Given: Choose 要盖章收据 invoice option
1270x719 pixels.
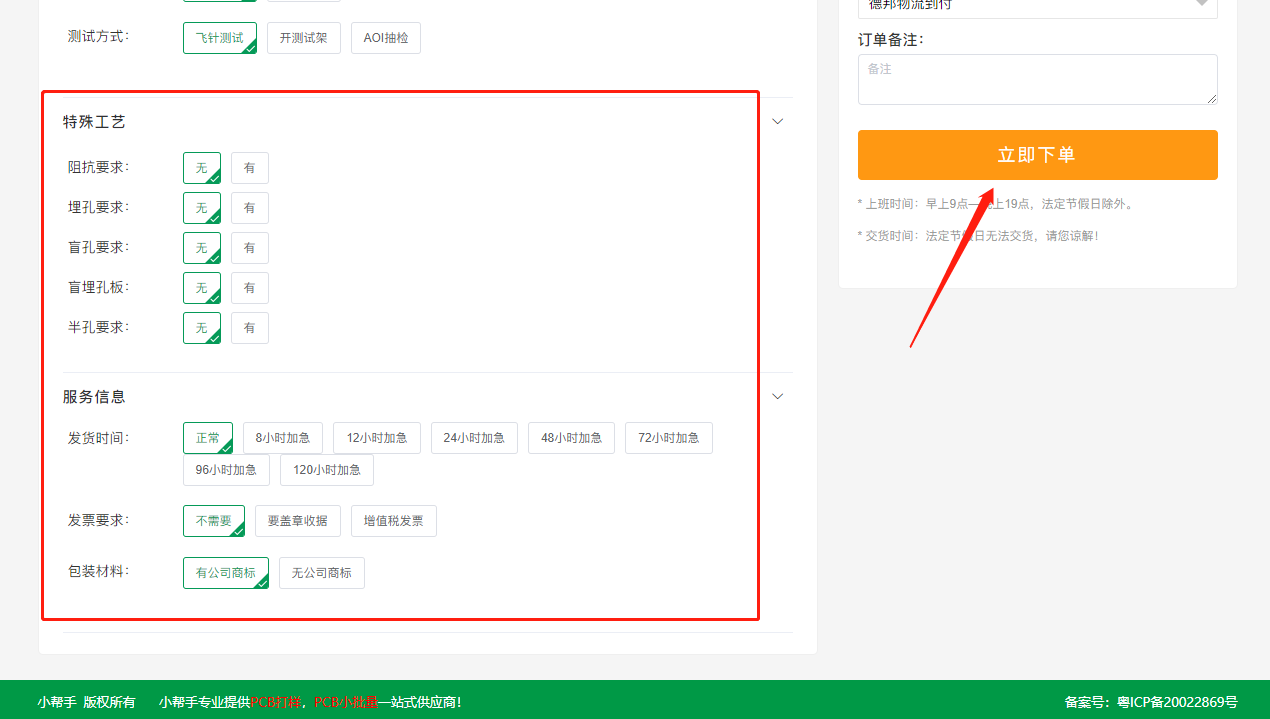Looking at the screenshot, I should click(x=297, y=520).
